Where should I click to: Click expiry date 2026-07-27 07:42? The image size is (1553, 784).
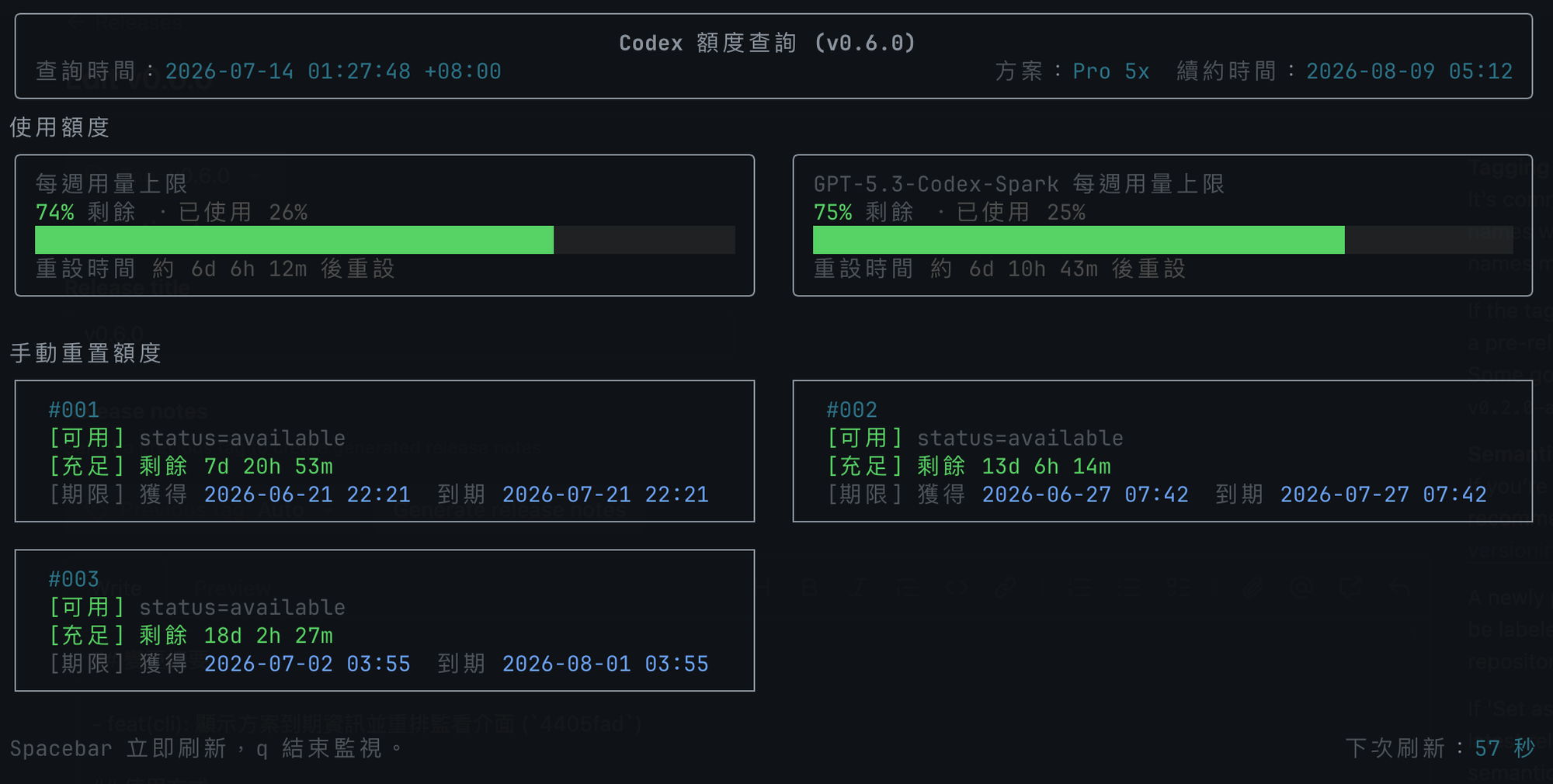[1384, 494]
